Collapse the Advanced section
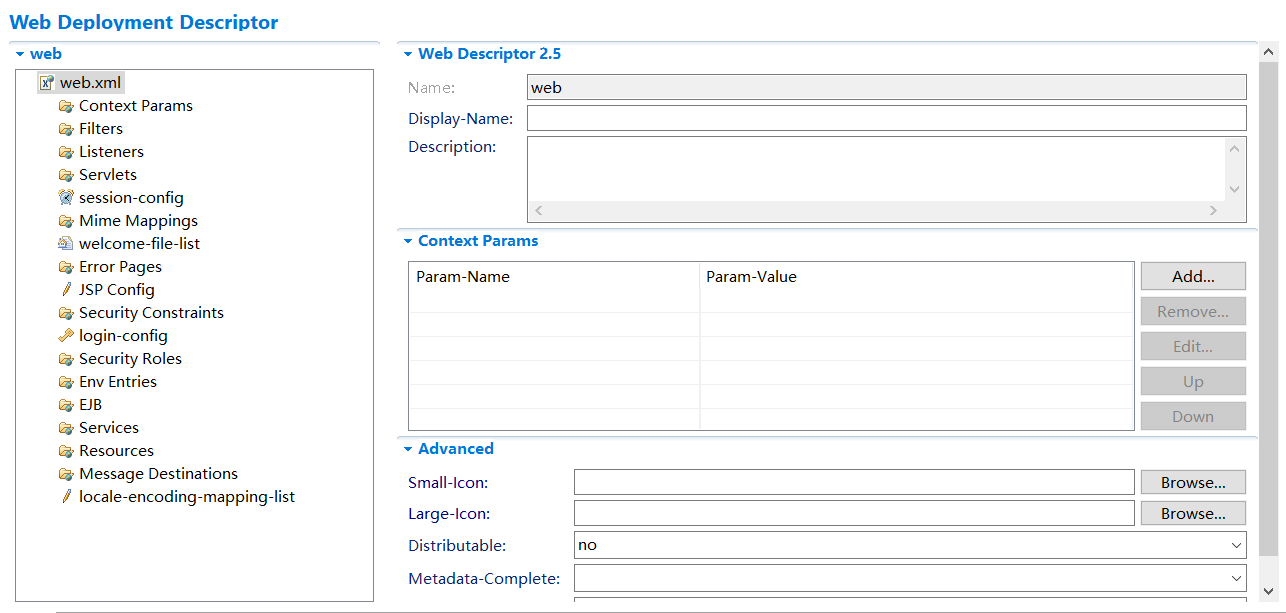 pyautogui.click(x=408, y=449)
